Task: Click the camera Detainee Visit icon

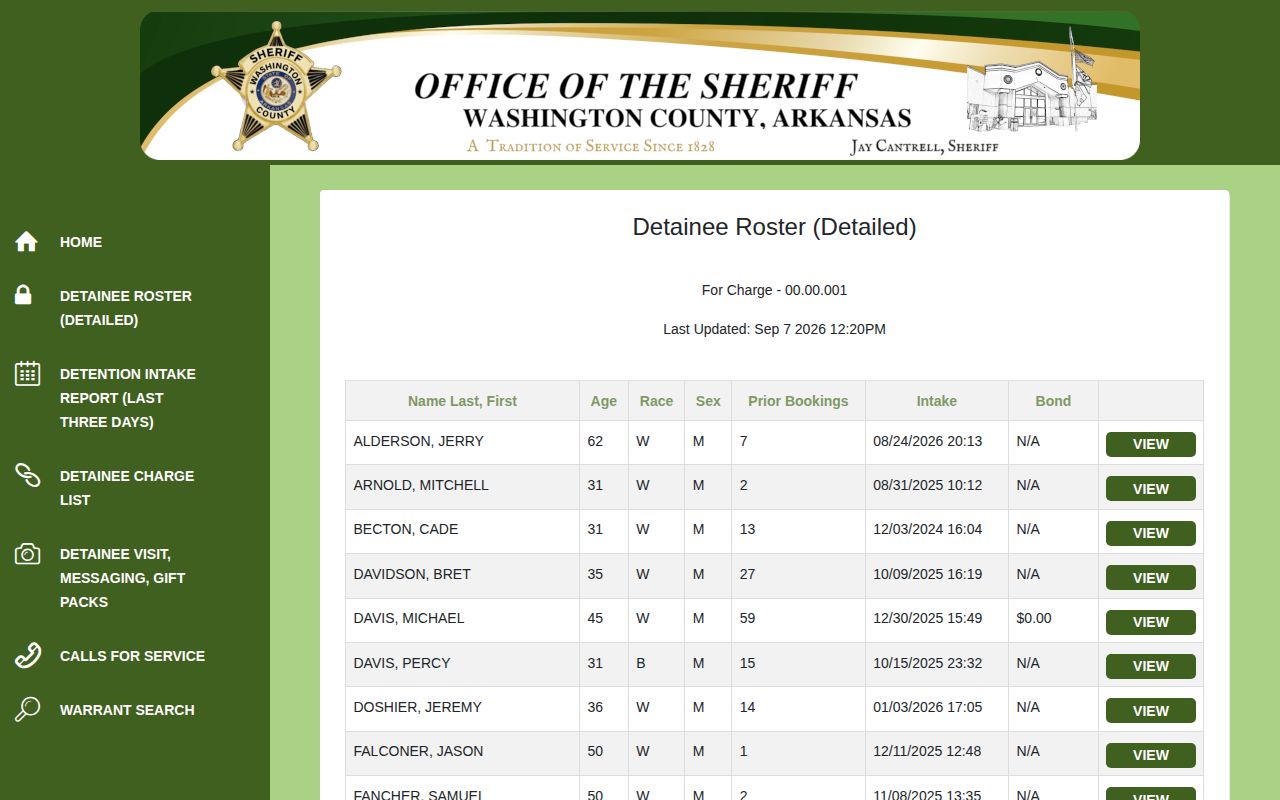Action: tap(27, 554)
